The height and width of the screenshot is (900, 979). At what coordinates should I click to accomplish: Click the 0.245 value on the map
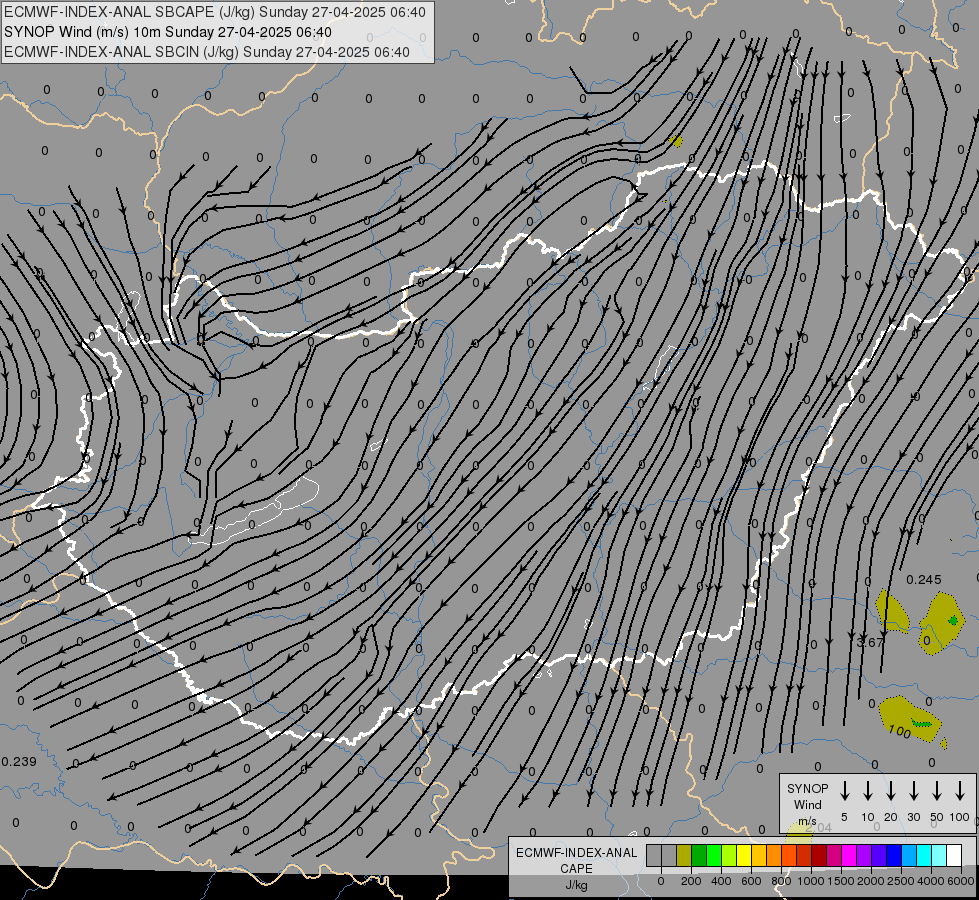pos(923,580)
